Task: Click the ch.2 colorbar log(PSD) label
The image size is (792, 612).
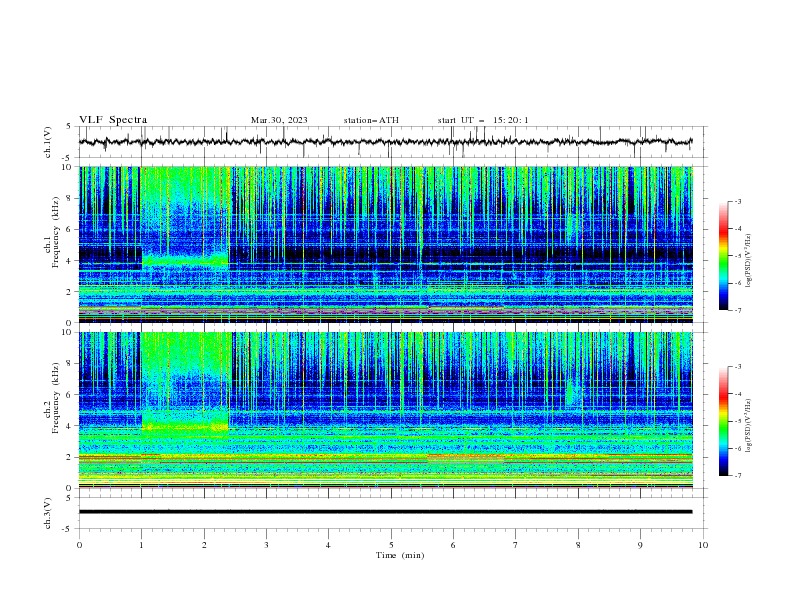Action: pyautogui.click(x=748, y=426)
